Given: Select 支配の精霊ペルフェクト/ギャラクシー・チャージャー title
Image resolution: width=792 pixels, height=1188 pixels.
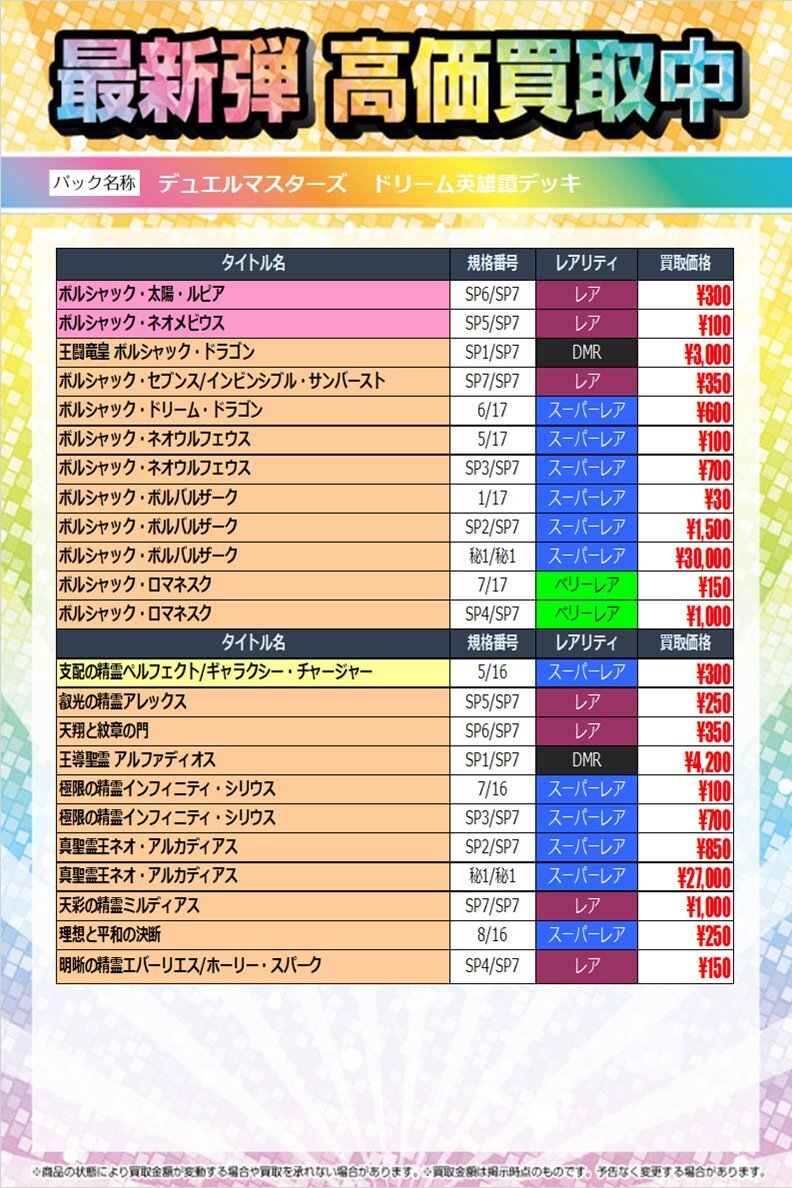Looking at the screenshot, I should (x=216, y=672).
